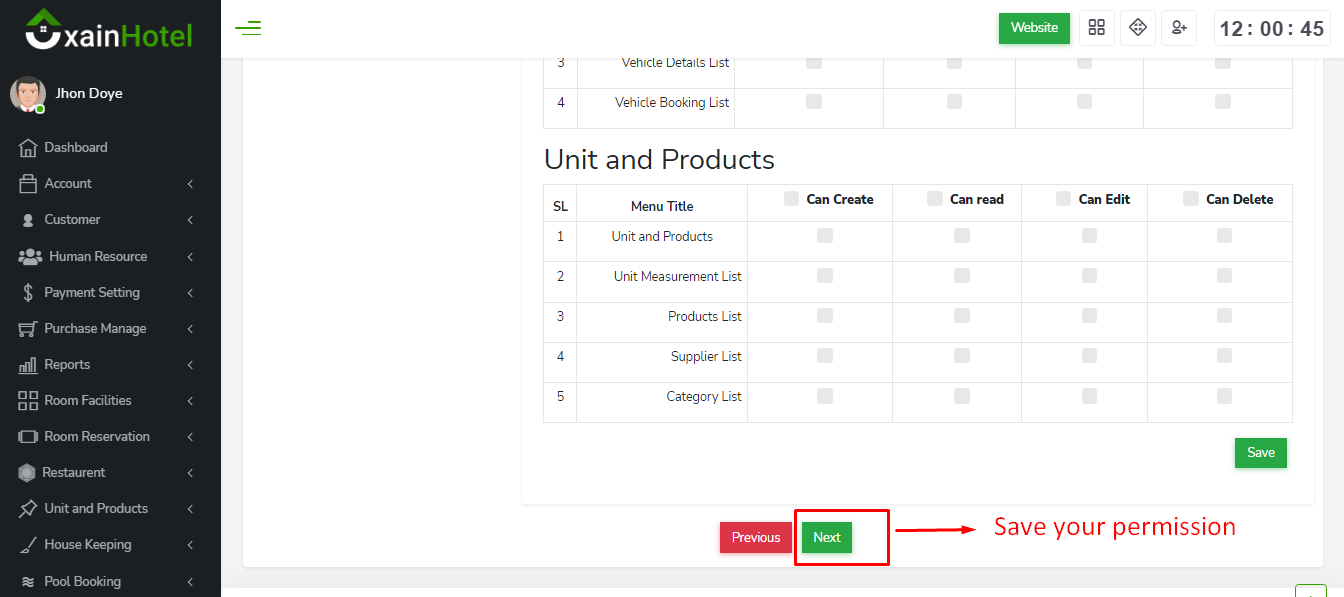Image resolution: width=1344 pixels, height=597 pixels.
Task: Open the Restaurent menu item
Action: click(x=74, y=473)
